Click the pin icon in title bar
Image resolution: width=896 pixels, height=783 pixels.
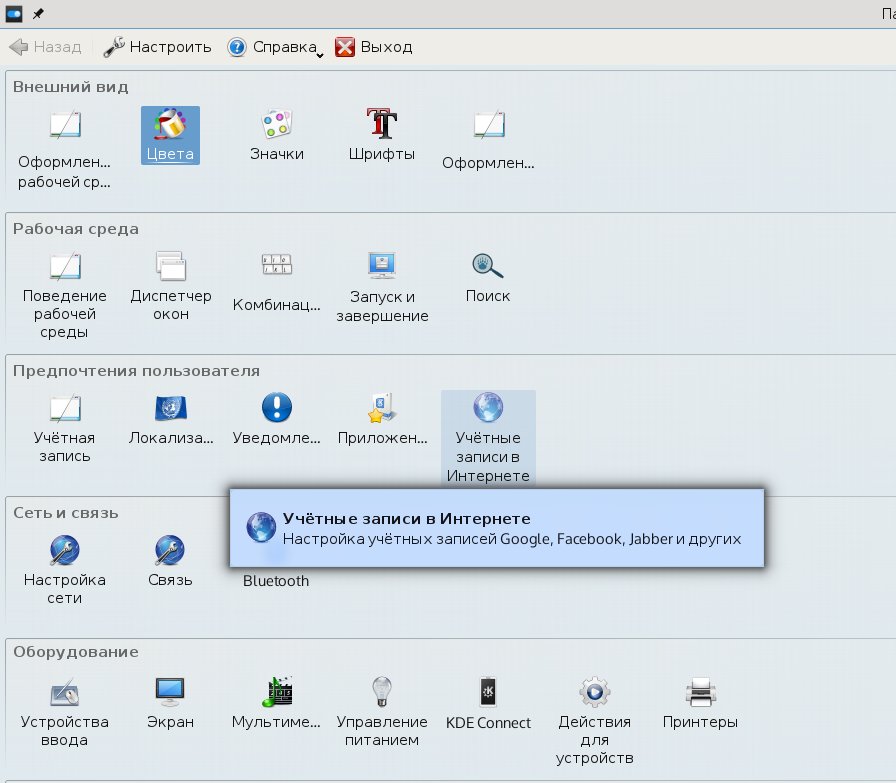(38, 14)
